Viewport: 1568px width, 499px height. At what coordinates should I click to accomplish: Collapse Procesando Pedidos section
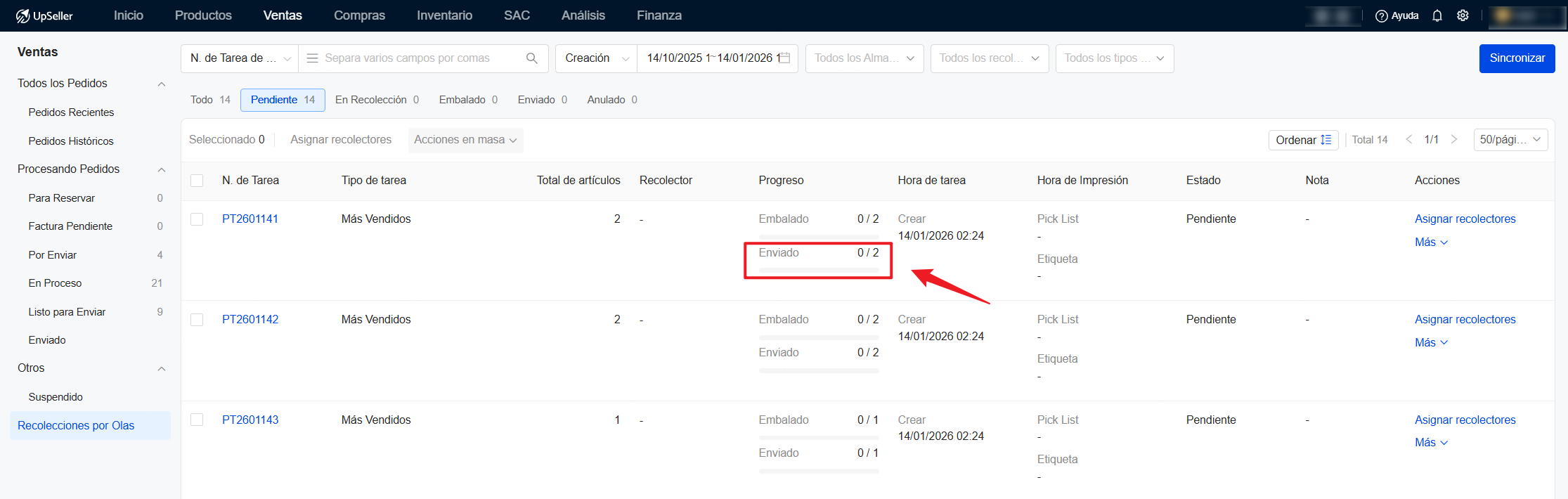161,169
